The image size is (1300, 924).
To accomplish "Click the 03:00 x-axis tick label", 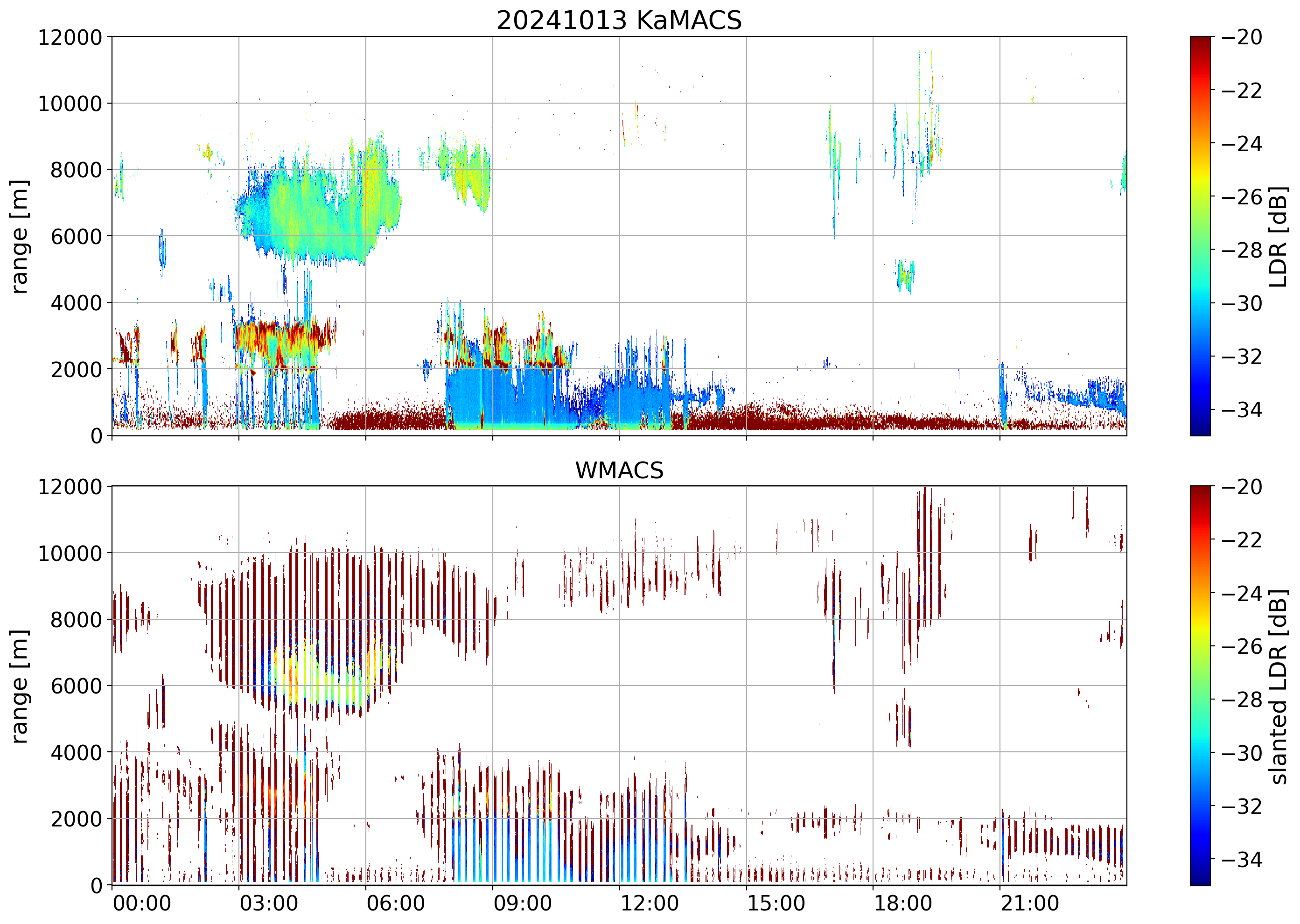I will click(x=268, y=903).
